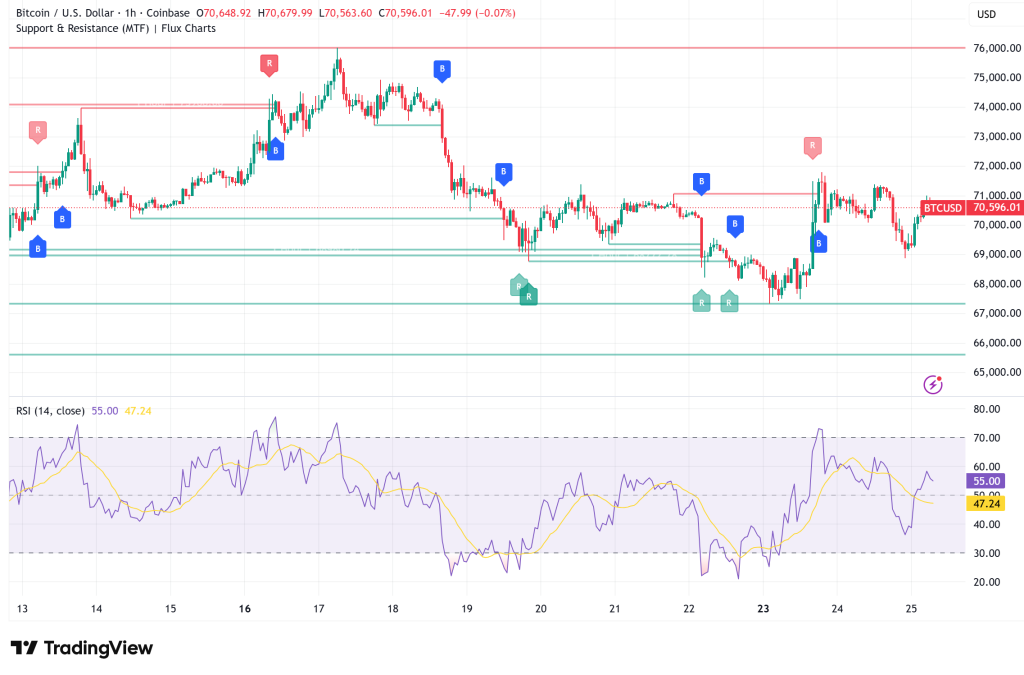Viewport: 1024px width, 675px height.
Task: Click the RSI (14, close) indicator label
Action: click(50, 410)
